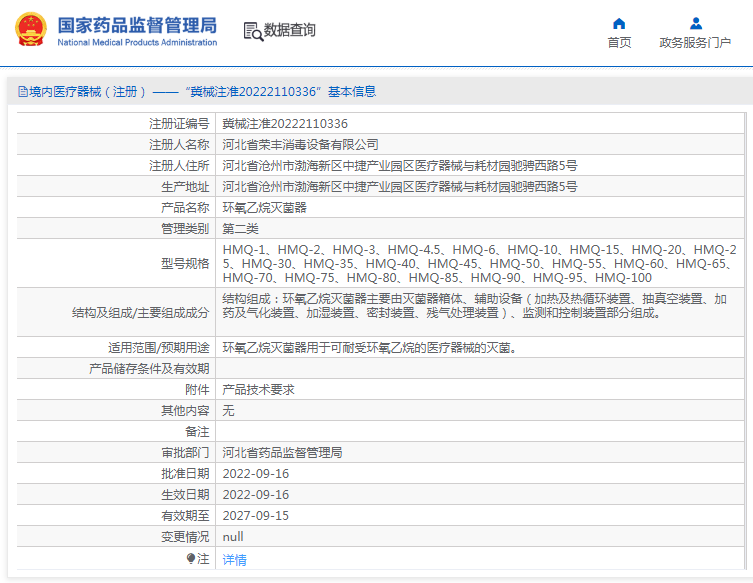Click the 生效日期 value 2022-09-16

click(255, 495)
